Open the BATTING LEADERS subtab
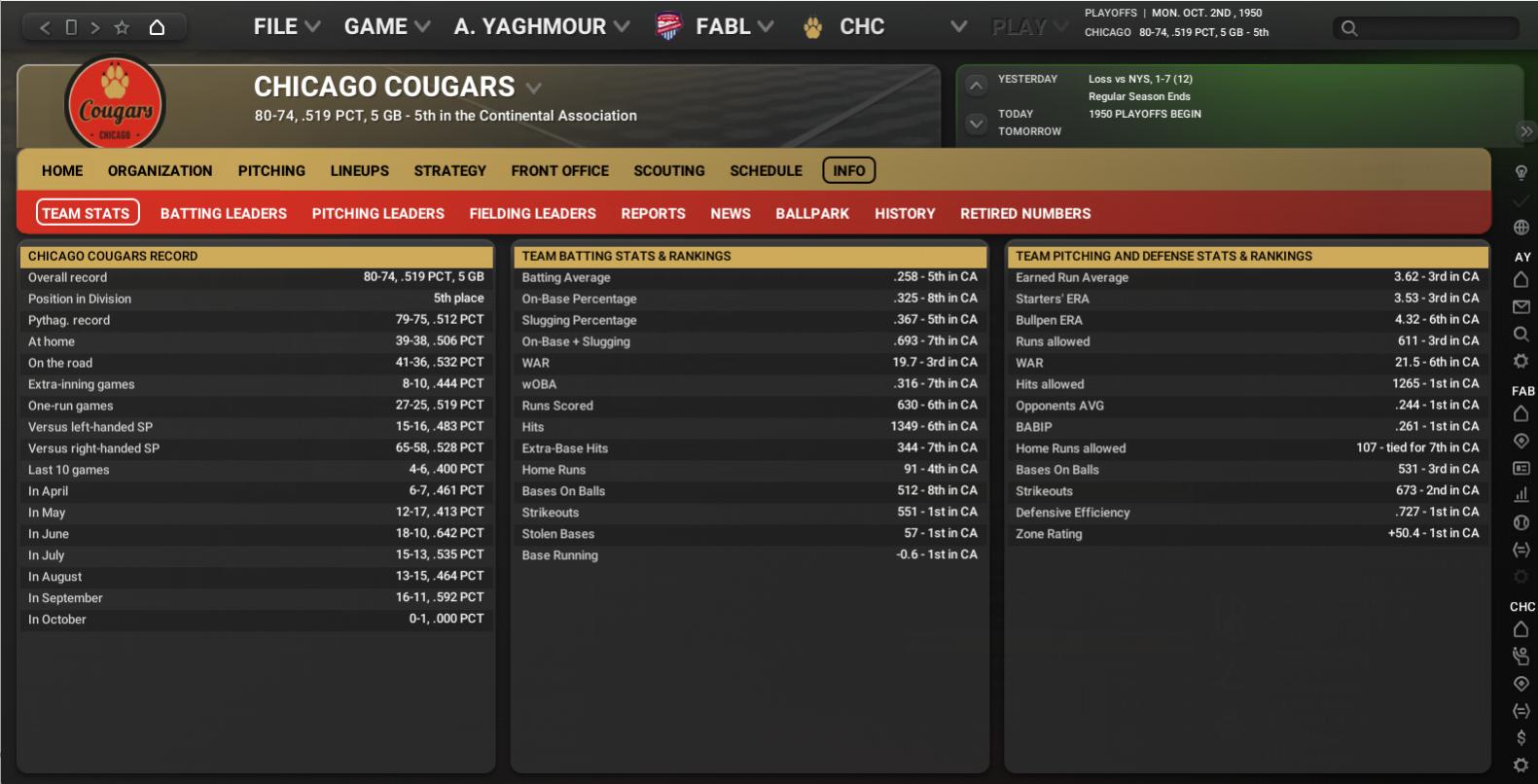1538x784 pixels. [x=224, y=214]
